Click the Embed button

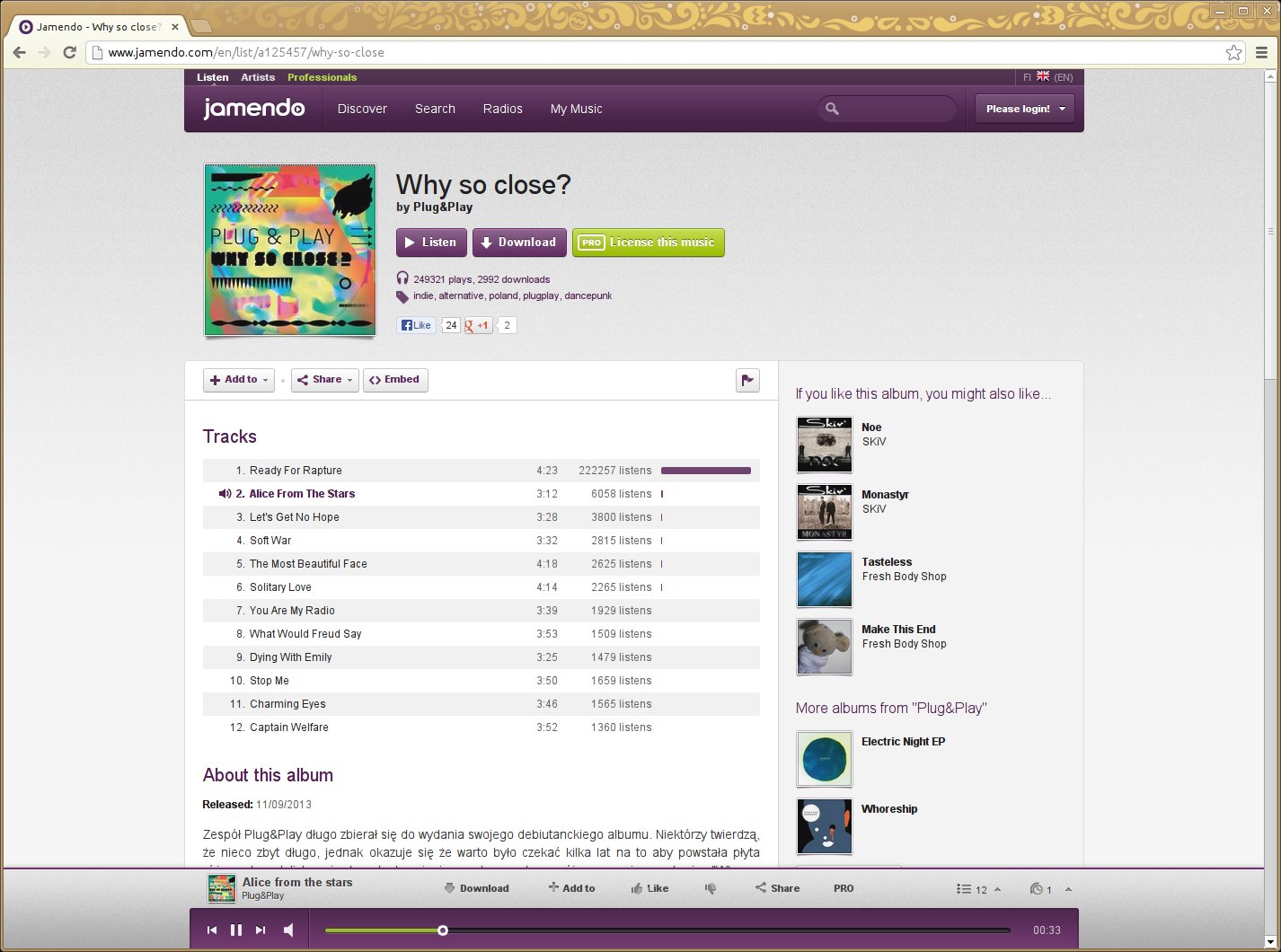[395, 380]
